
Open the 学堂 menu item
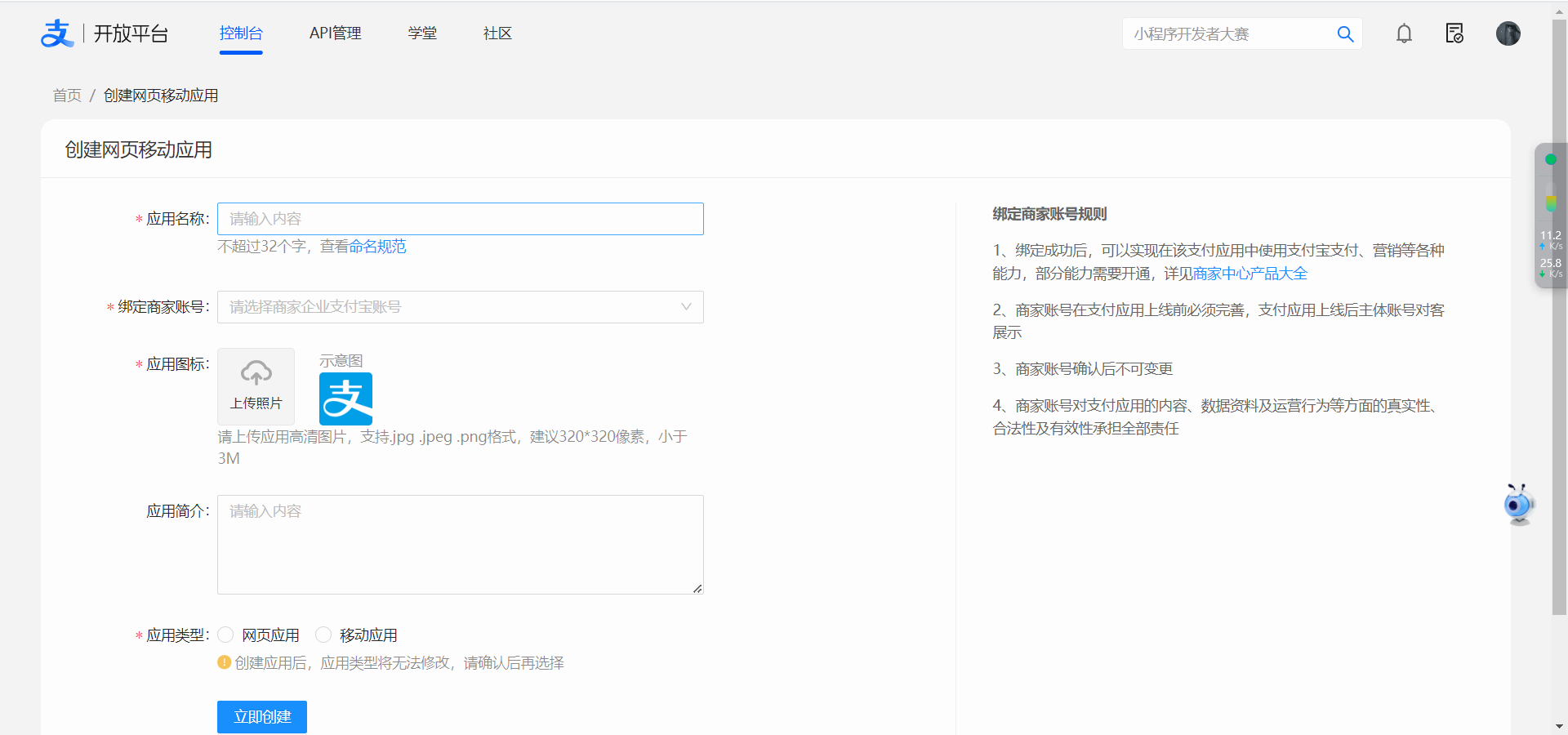point(422,33)
